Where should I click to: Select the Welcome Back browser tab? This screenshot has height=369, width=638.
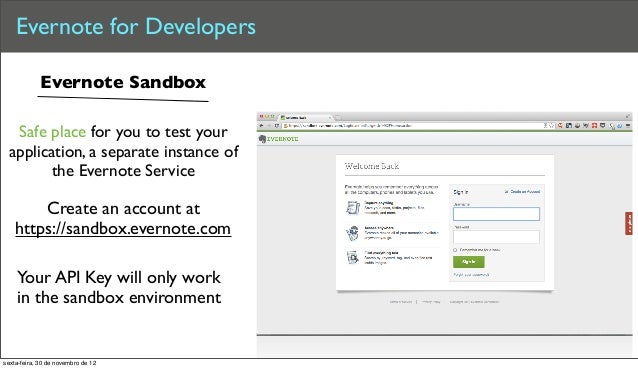coord(305,118)
